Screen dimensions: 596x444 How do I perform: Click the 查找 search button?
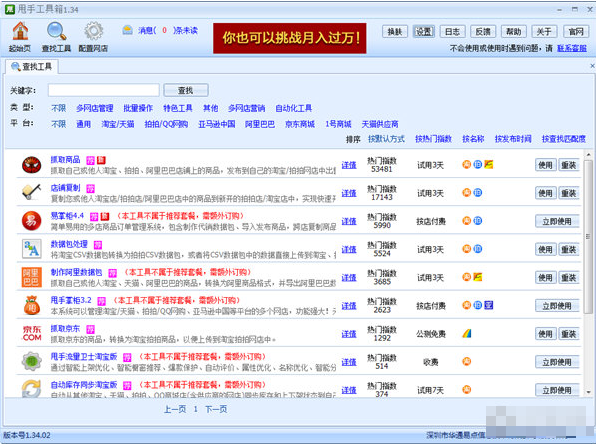pyautogui.click(x=186, y=90)
